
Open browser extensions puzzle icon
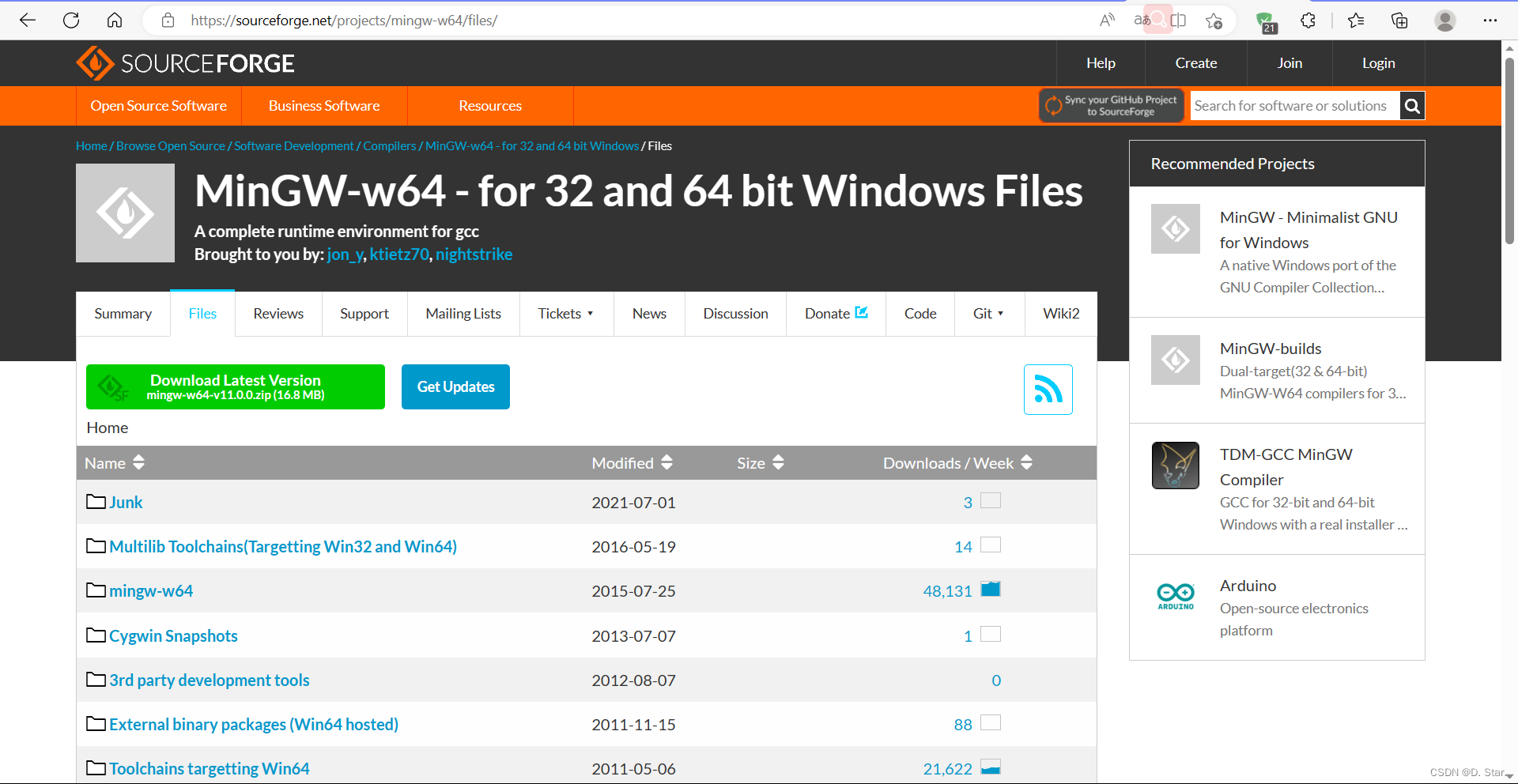click(1308, 21)
